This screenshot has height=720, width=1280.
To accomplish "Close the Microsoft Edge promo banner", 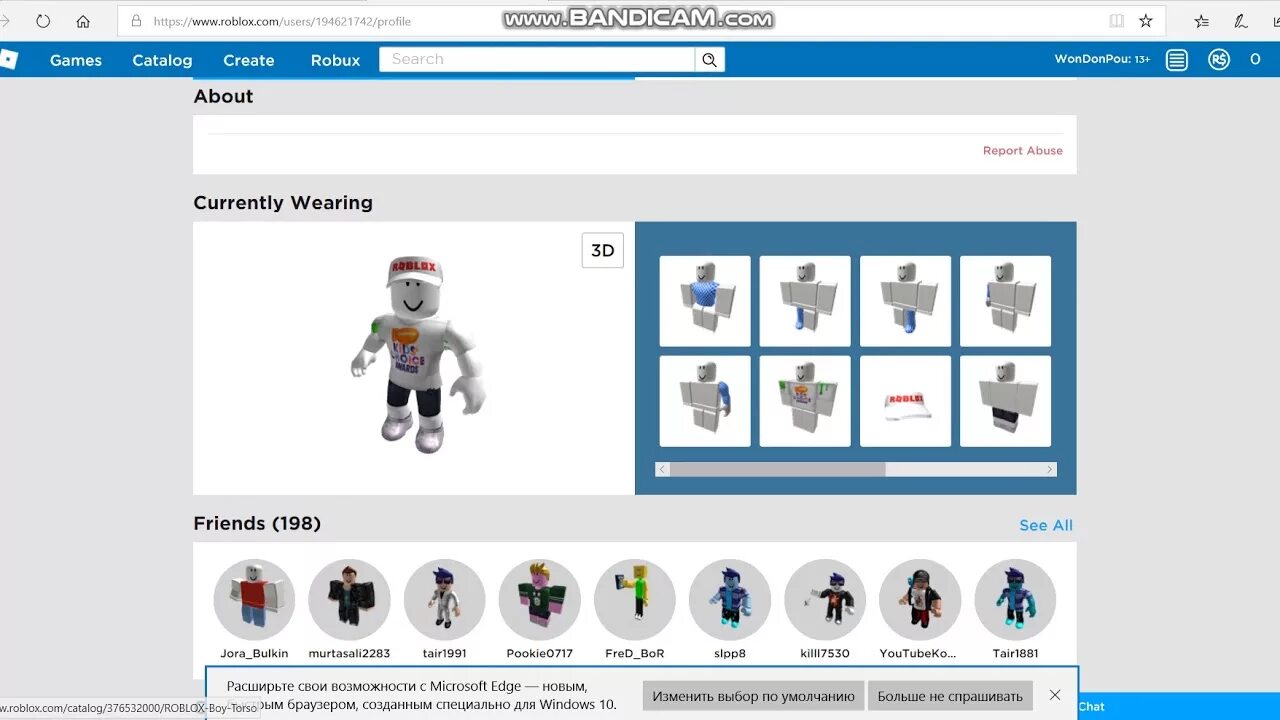I will click(1055, 695).
